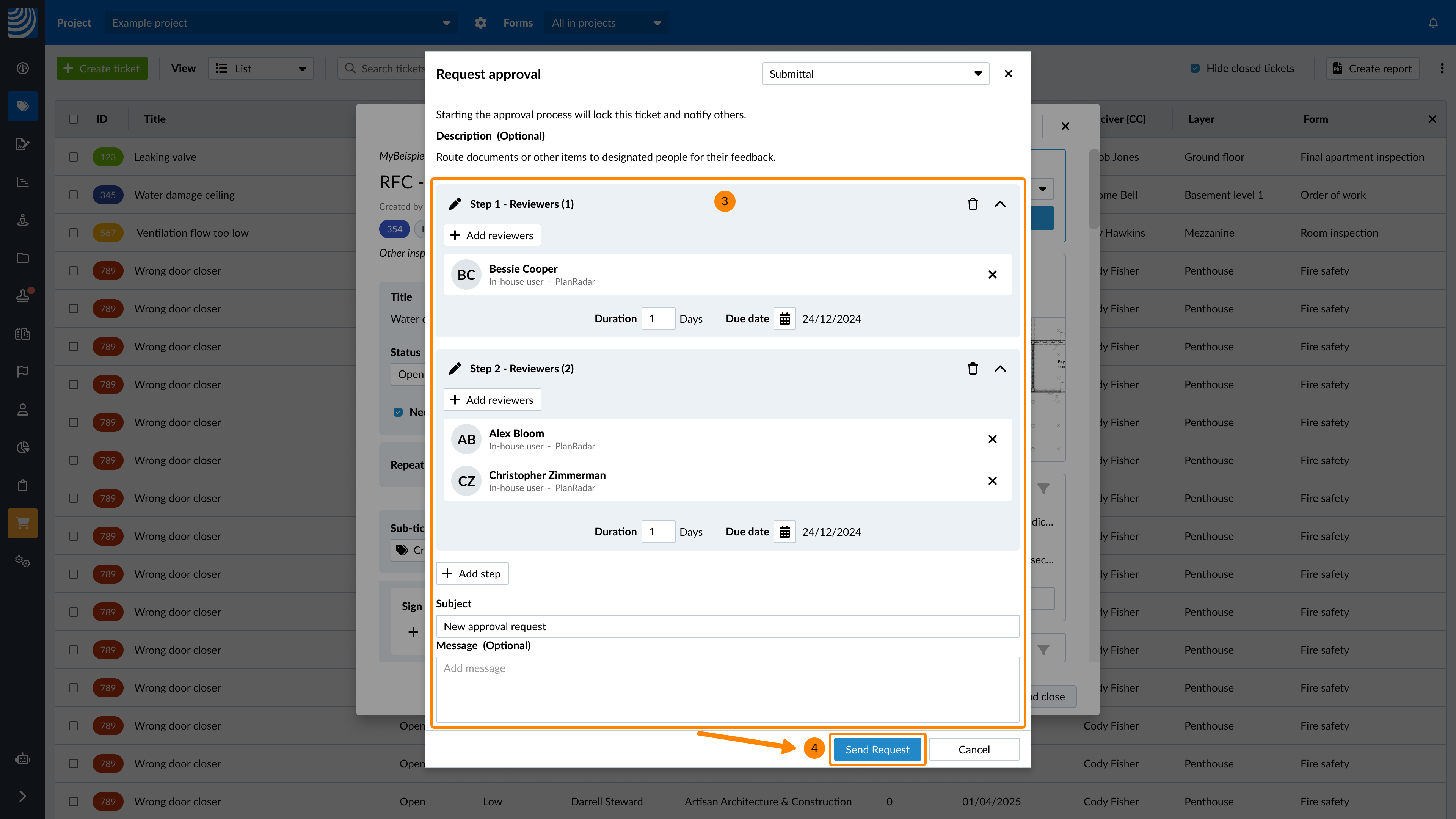The height and width of the screenshot is (819, 1456).
Task: Collapse Step 2 reviewers section
Action: 1000,369
